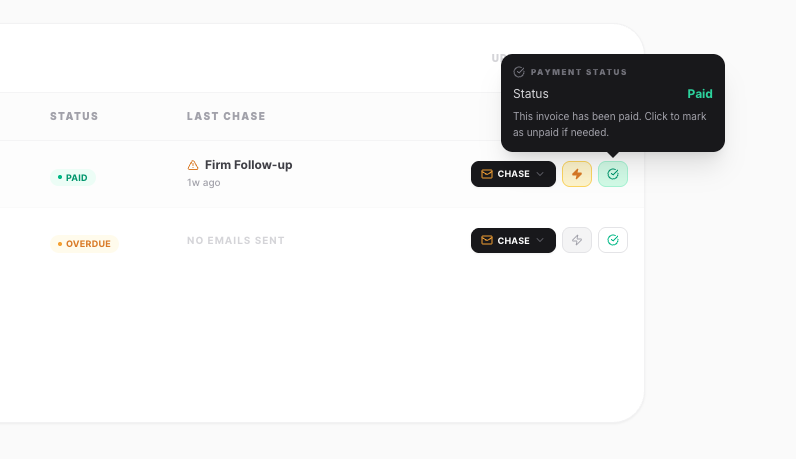Sort by the LAST CHASE column header
Screen dimensions: 796x459
(226, 116)
